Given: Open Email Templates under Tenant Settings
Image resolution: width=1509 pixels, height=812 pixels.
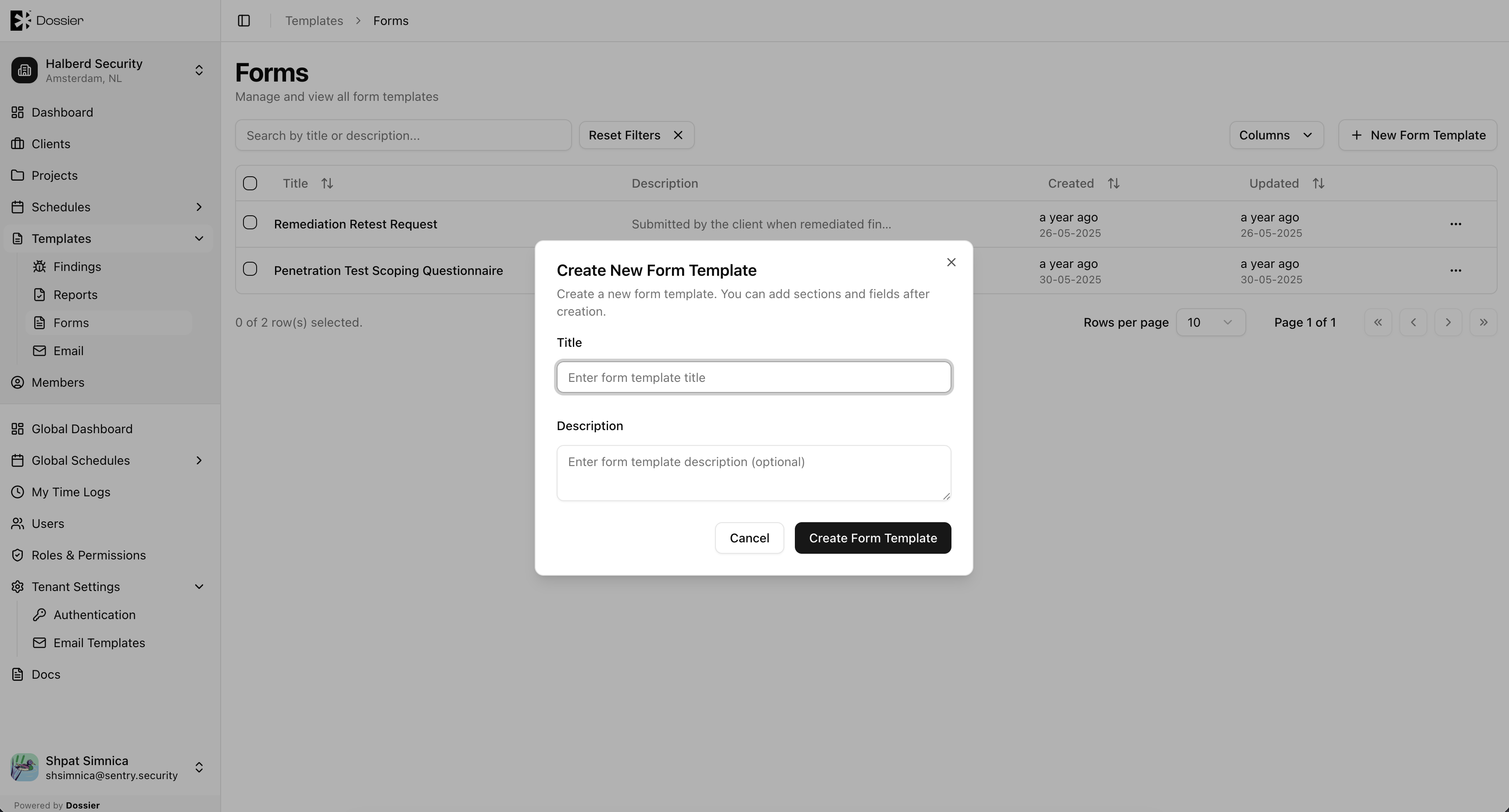Looking at the screenshot, I should coord(109,643).
